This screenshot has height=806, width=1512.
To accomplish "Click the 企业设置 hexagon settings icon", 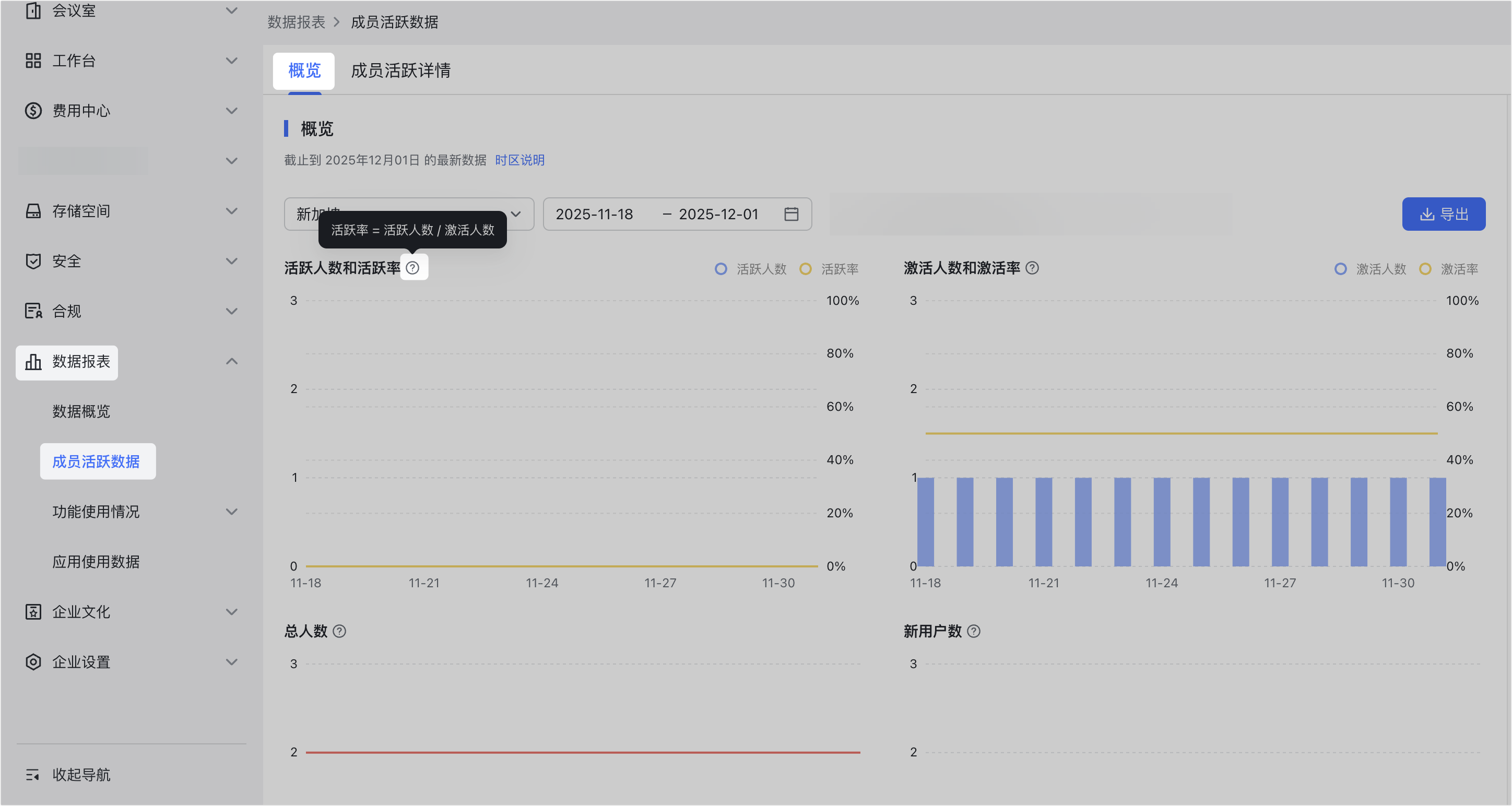I will click(33, 661).
